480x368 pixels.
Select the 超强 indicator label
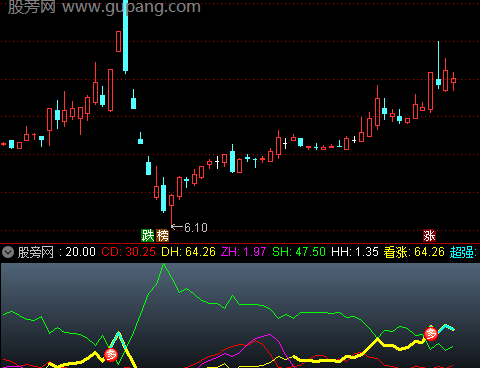463,252
